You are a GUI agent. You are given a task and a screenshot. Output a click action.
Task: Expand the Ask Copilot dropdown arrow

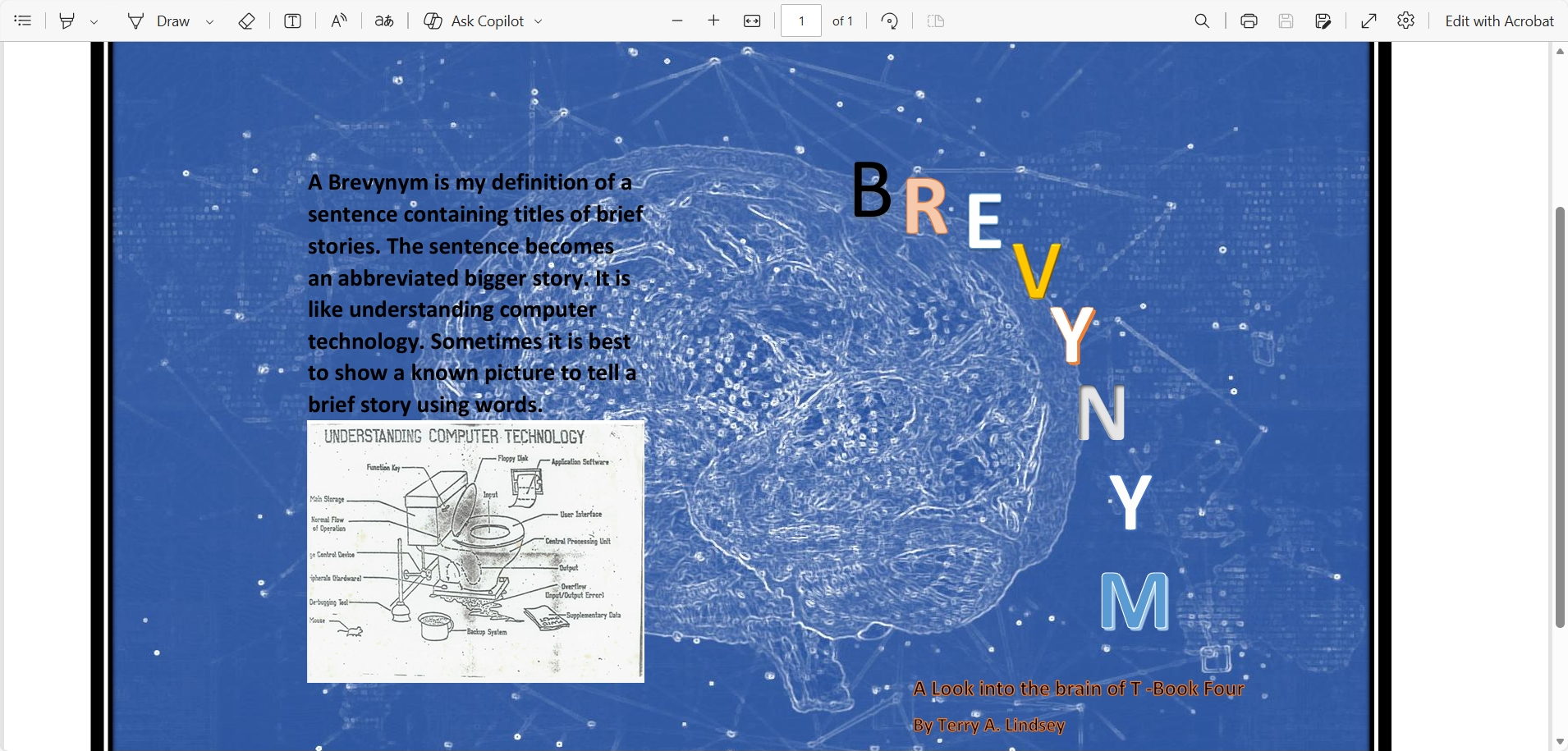pyautogui.click(x=539, y=21)
